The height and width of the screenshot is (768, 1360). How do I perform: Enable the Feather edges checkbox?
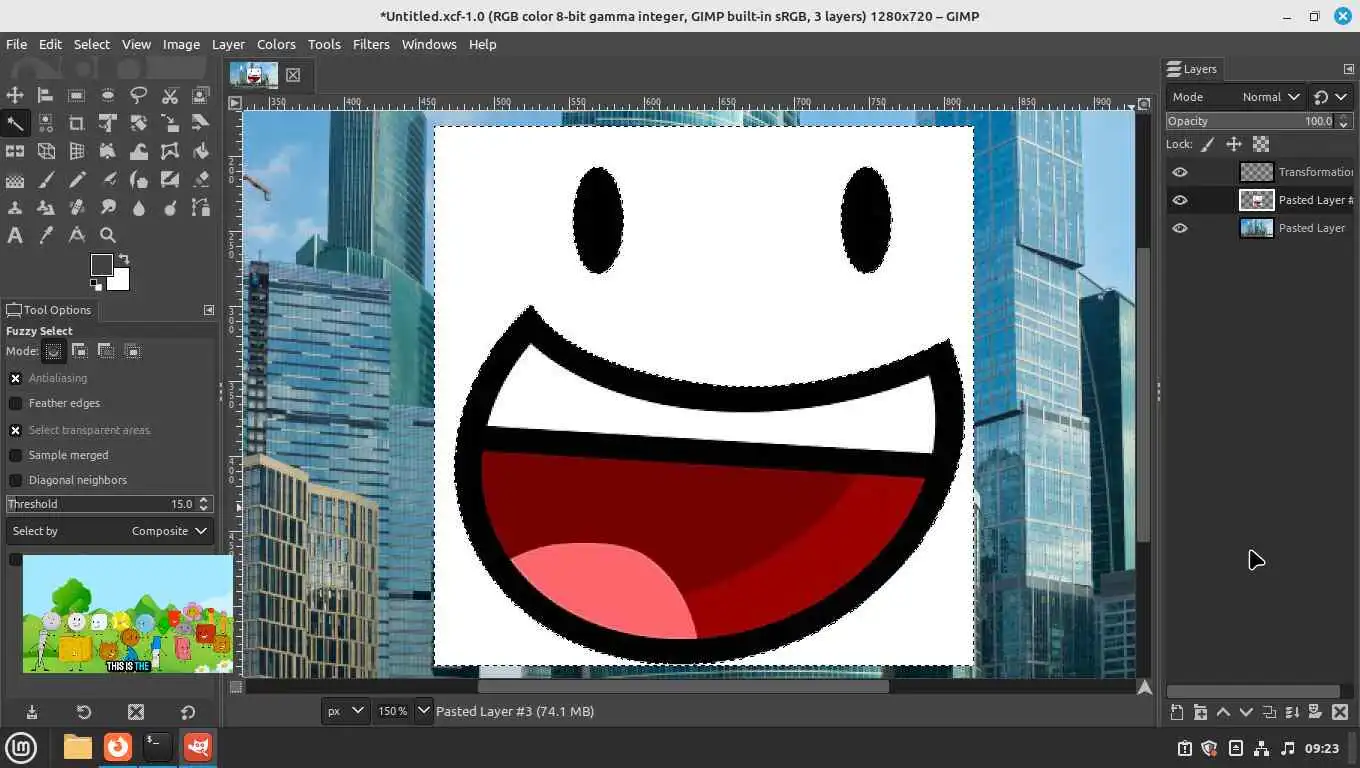(15, 403)
